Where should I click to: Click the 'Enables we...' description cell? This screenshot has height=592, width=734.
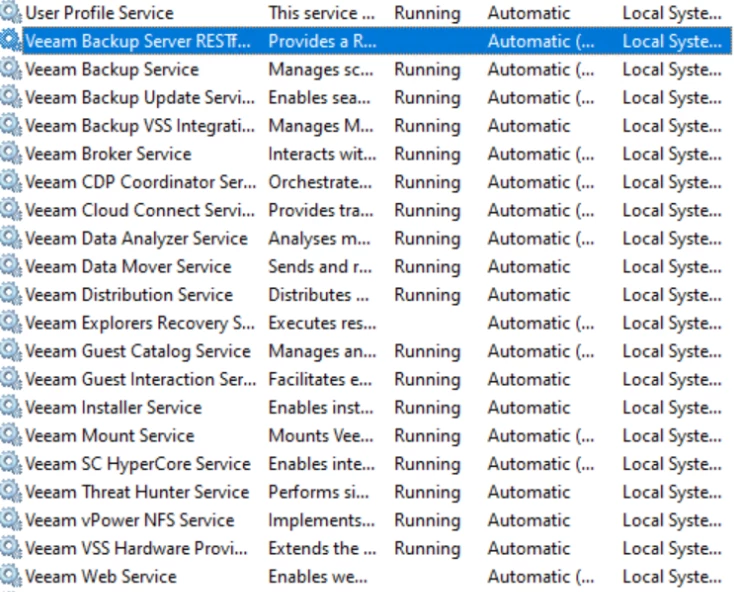(x=318, y=577)
